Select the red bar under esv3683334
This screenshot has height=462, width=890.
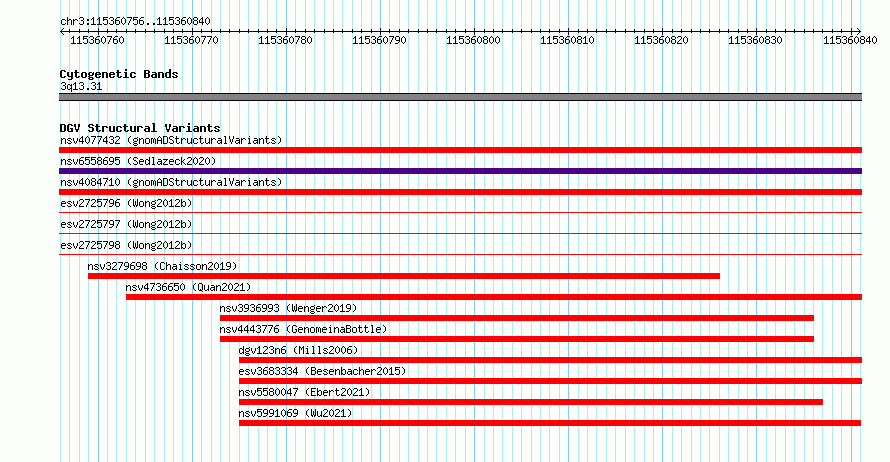pos(550,381)
